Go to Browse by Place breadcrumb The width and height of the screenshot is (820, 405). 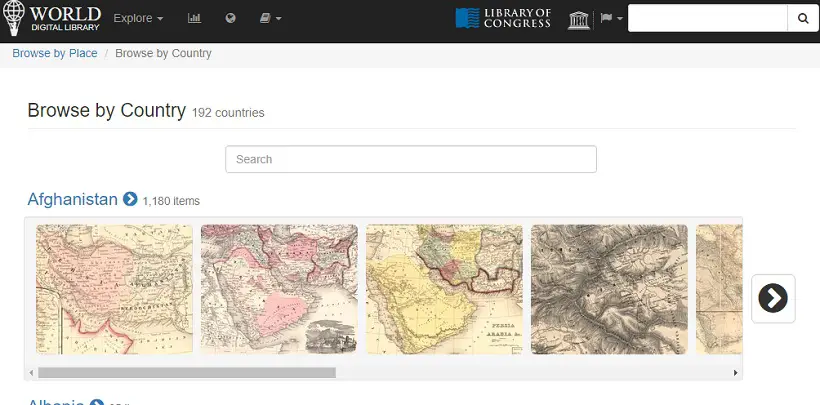(55, 53)
